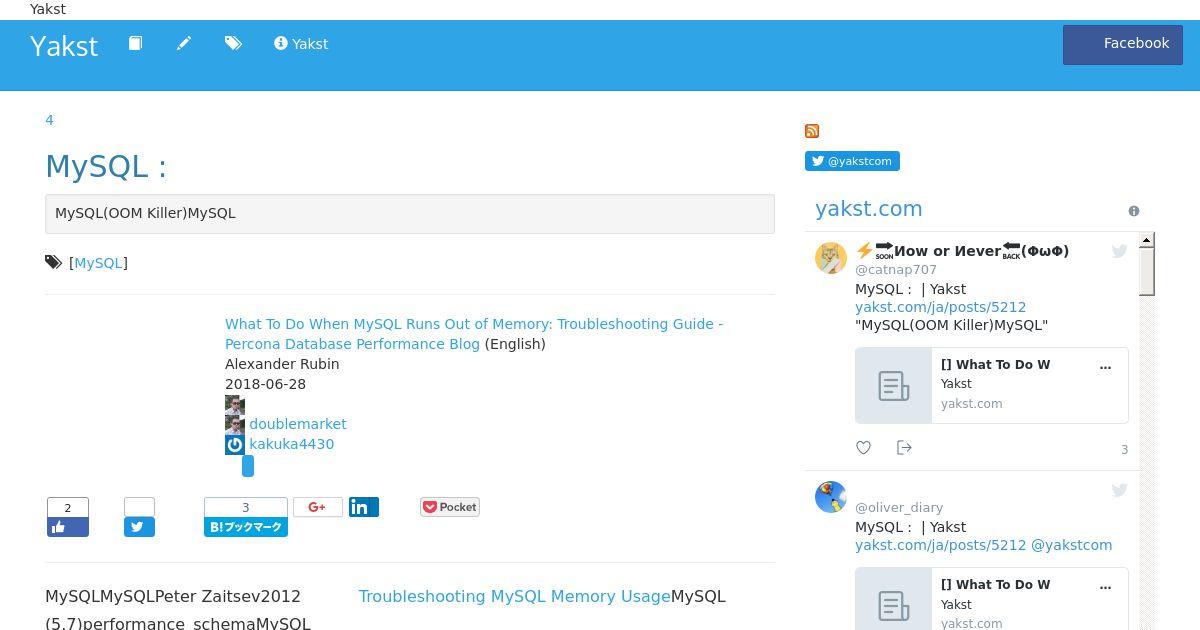Open the info Yakst about link

(301, 44)
